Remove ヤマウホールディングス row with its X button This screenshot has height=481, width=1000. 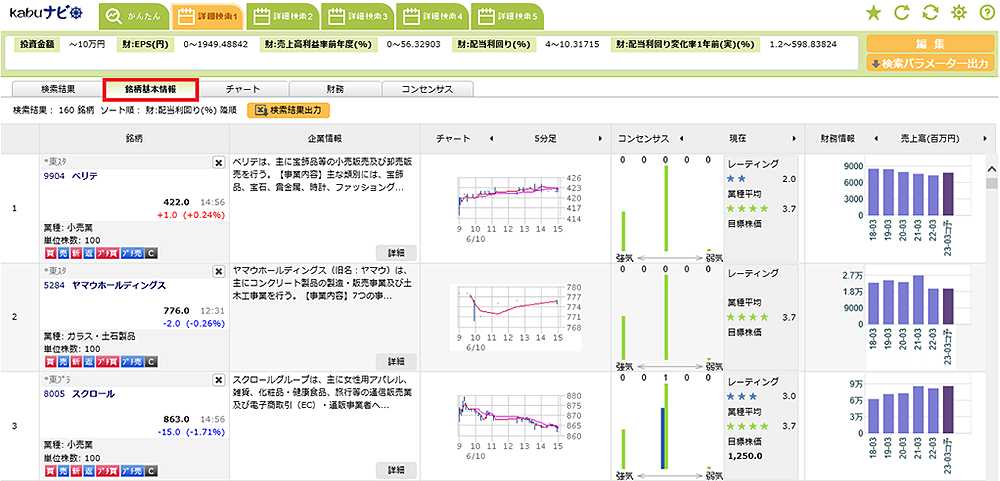click(x=218, y=271)
